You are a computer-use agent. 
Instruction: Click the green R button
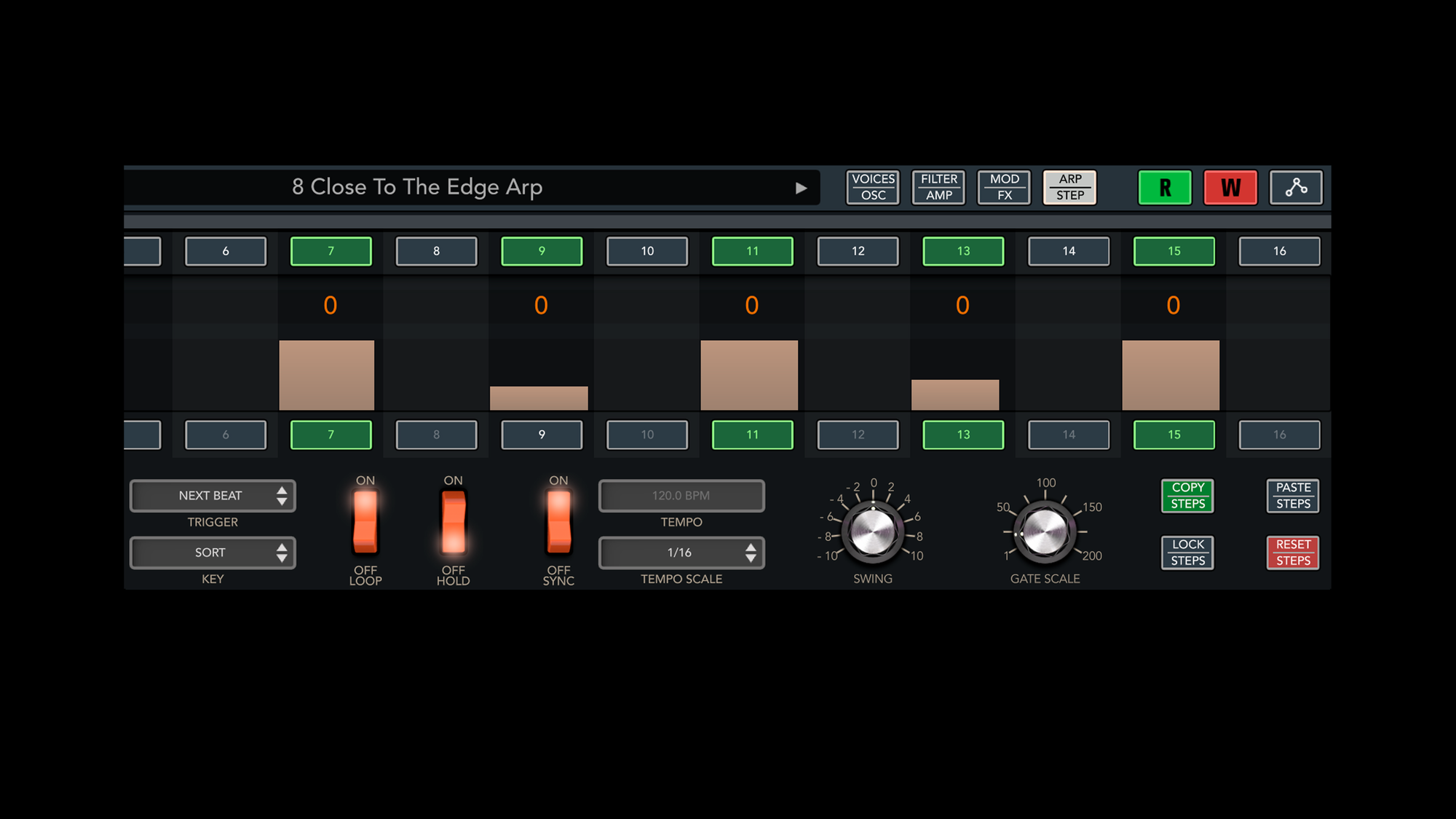(x=1165, y=188)
